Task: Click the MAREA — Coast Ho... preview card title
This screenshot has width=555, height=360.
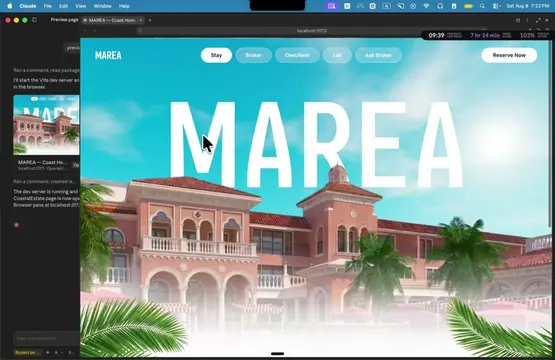Action: tap(42, 162)
